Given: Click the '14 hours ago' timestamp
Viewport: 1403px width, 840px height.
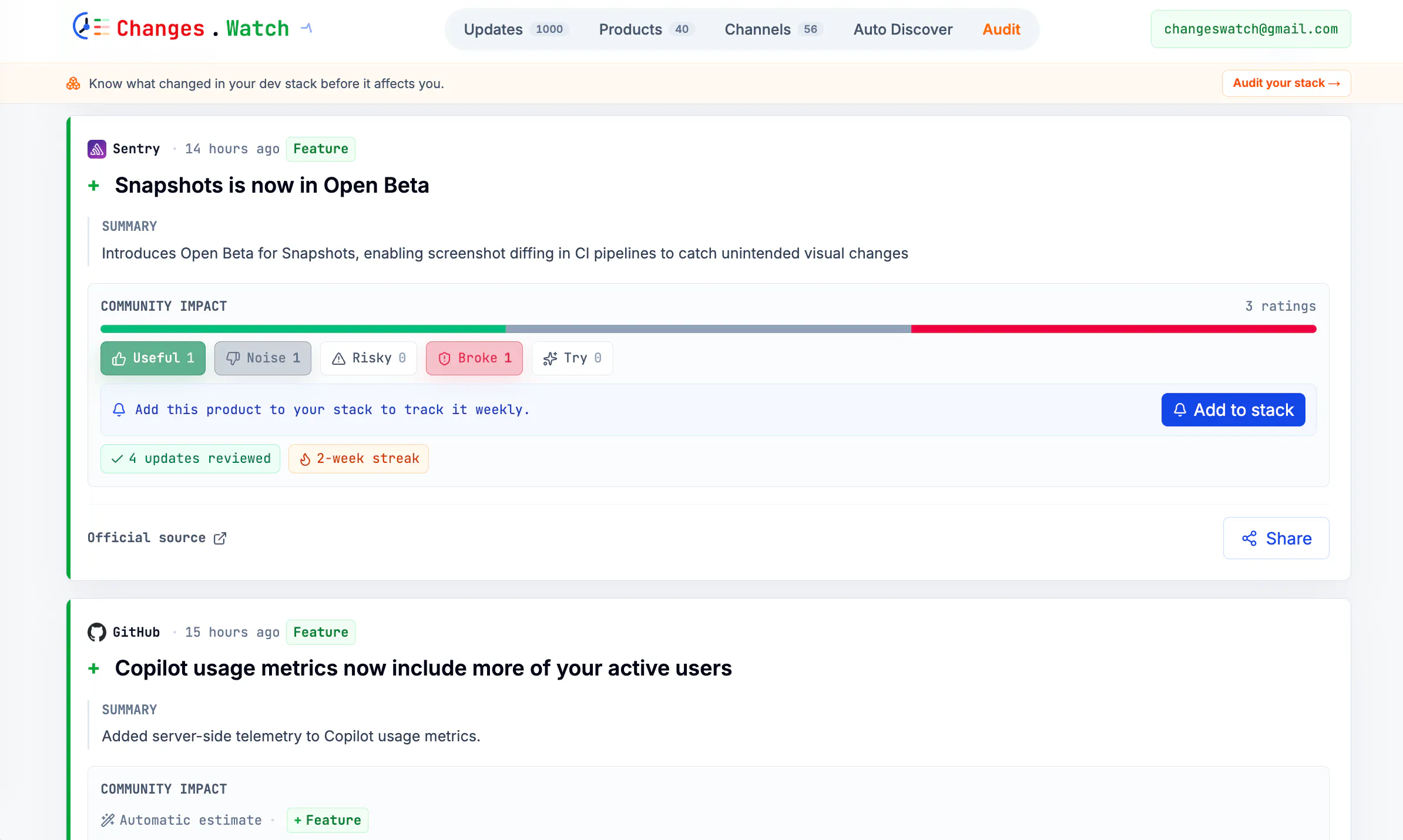Looking at the screenshot, I should (x=232, y=149).
